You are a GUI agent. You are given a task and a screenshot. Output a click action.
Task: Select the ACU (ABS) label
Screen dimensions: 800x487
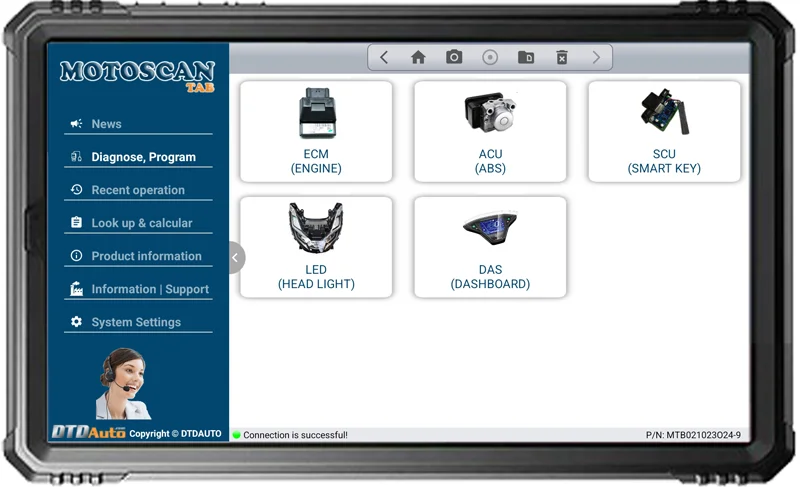(x=490, y=161)
